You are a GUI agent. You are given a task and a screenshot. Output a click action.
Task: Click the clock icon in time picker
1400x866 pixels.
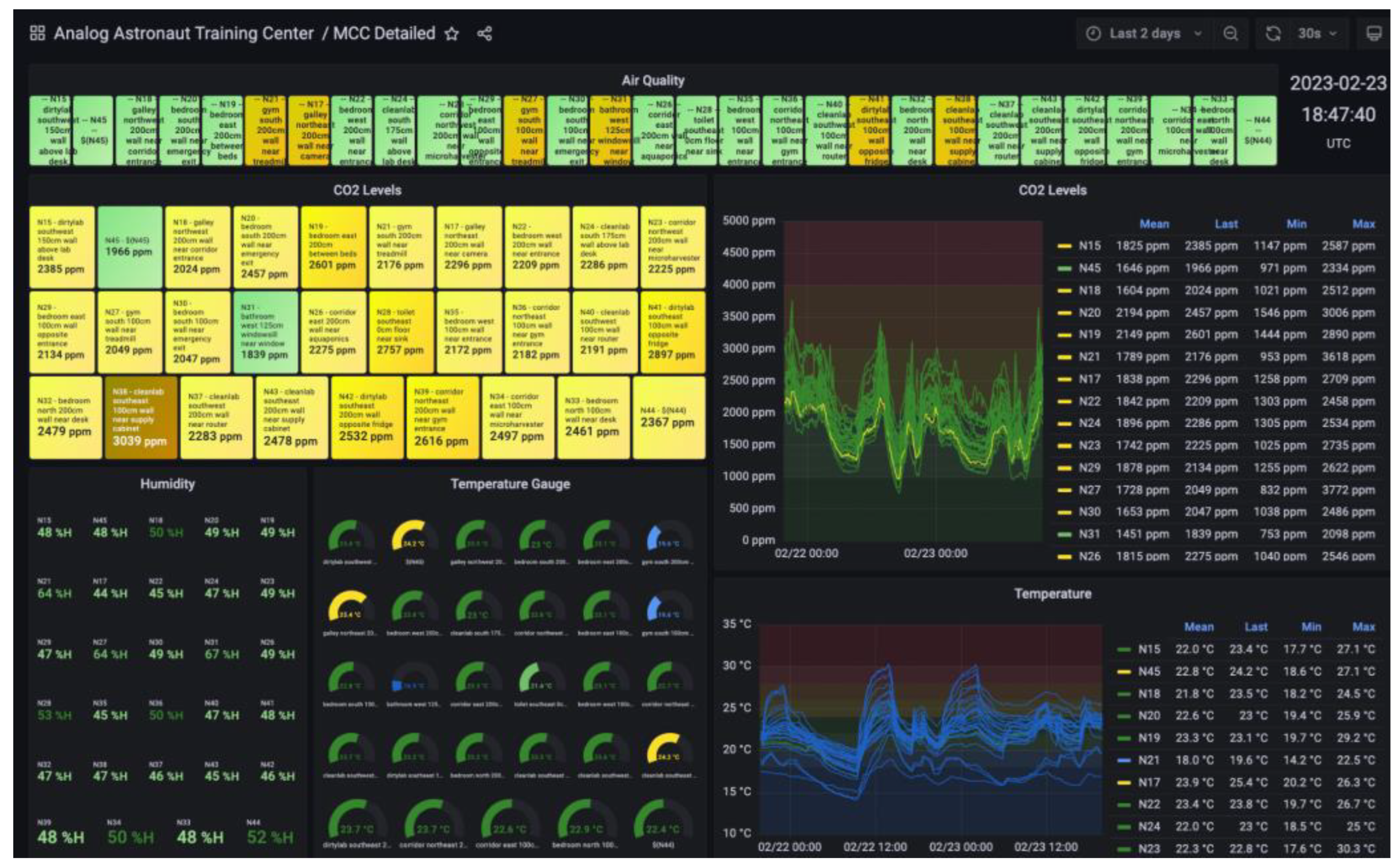tap(1093, 34)
